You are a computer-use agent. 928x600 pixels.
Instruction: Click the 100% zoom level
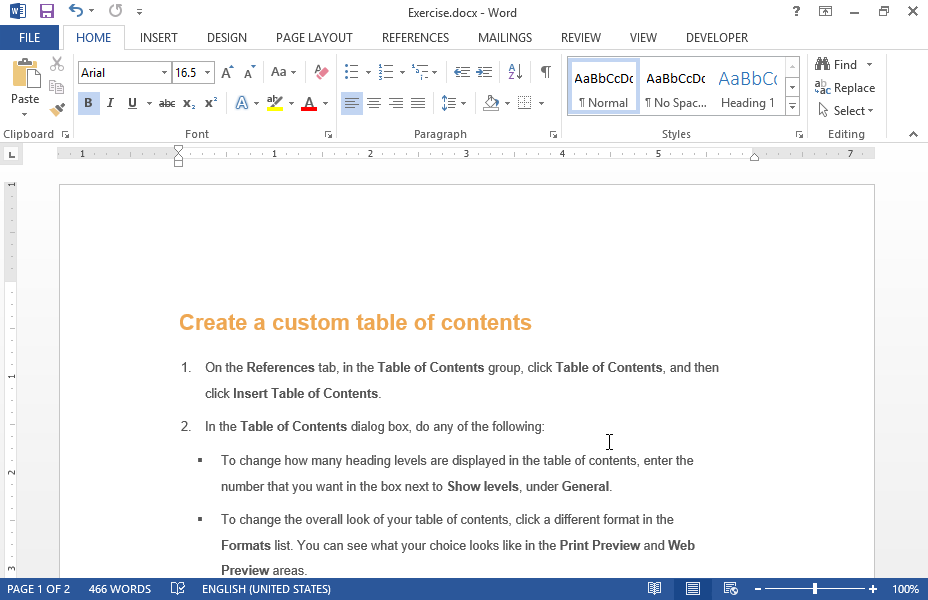906,589
